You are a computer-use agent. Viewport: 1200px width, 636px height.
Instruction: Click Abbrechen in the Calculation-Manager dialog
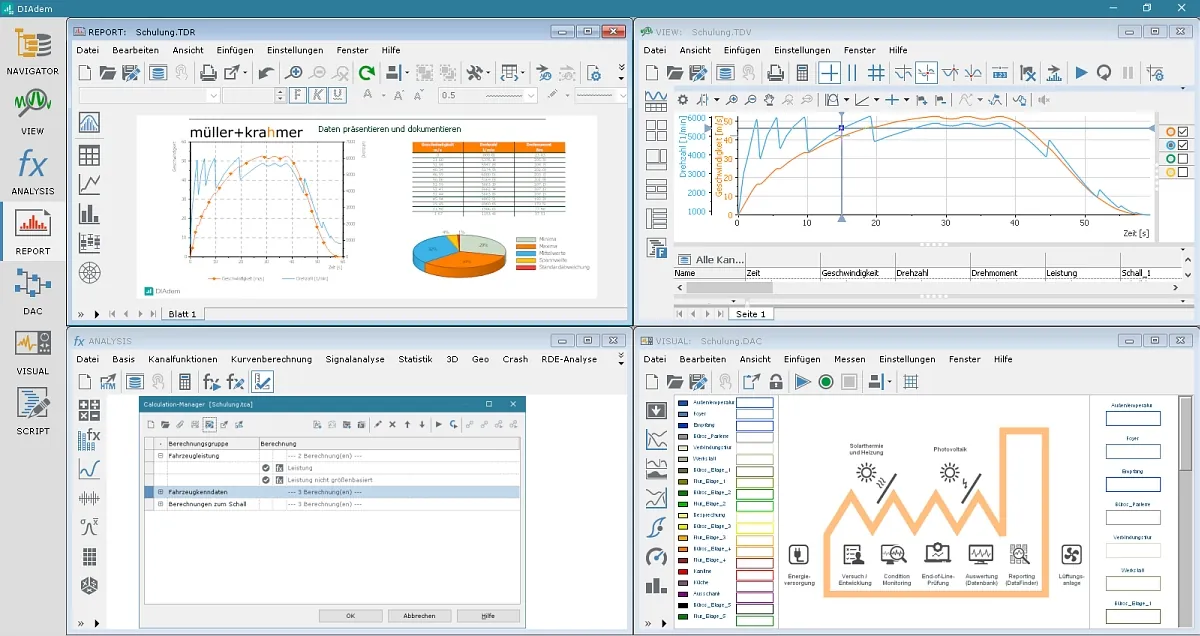click(x=419, y=616)
